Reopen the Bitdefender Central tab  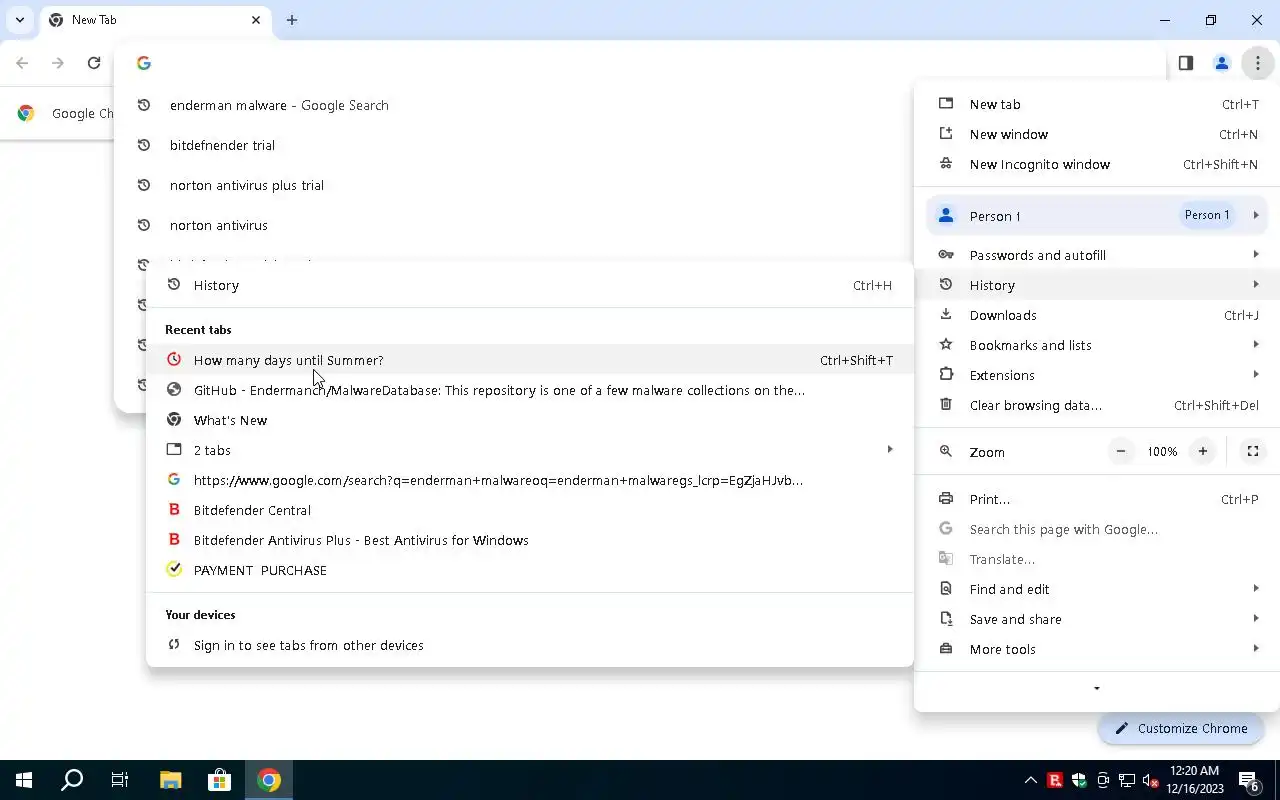530,510
